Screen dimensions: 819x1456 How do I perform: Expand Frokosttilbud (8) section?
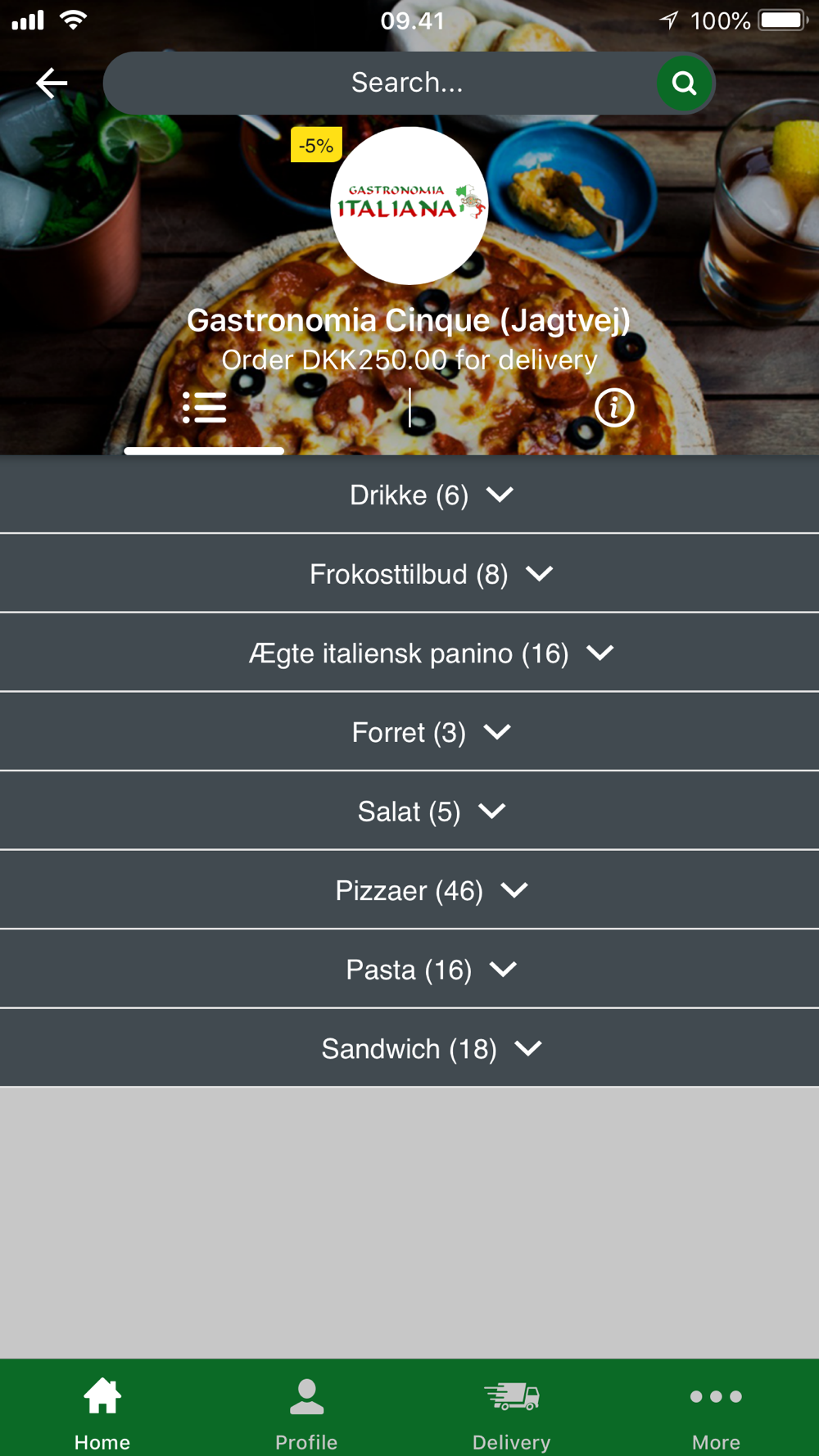(x=409, y=573)
